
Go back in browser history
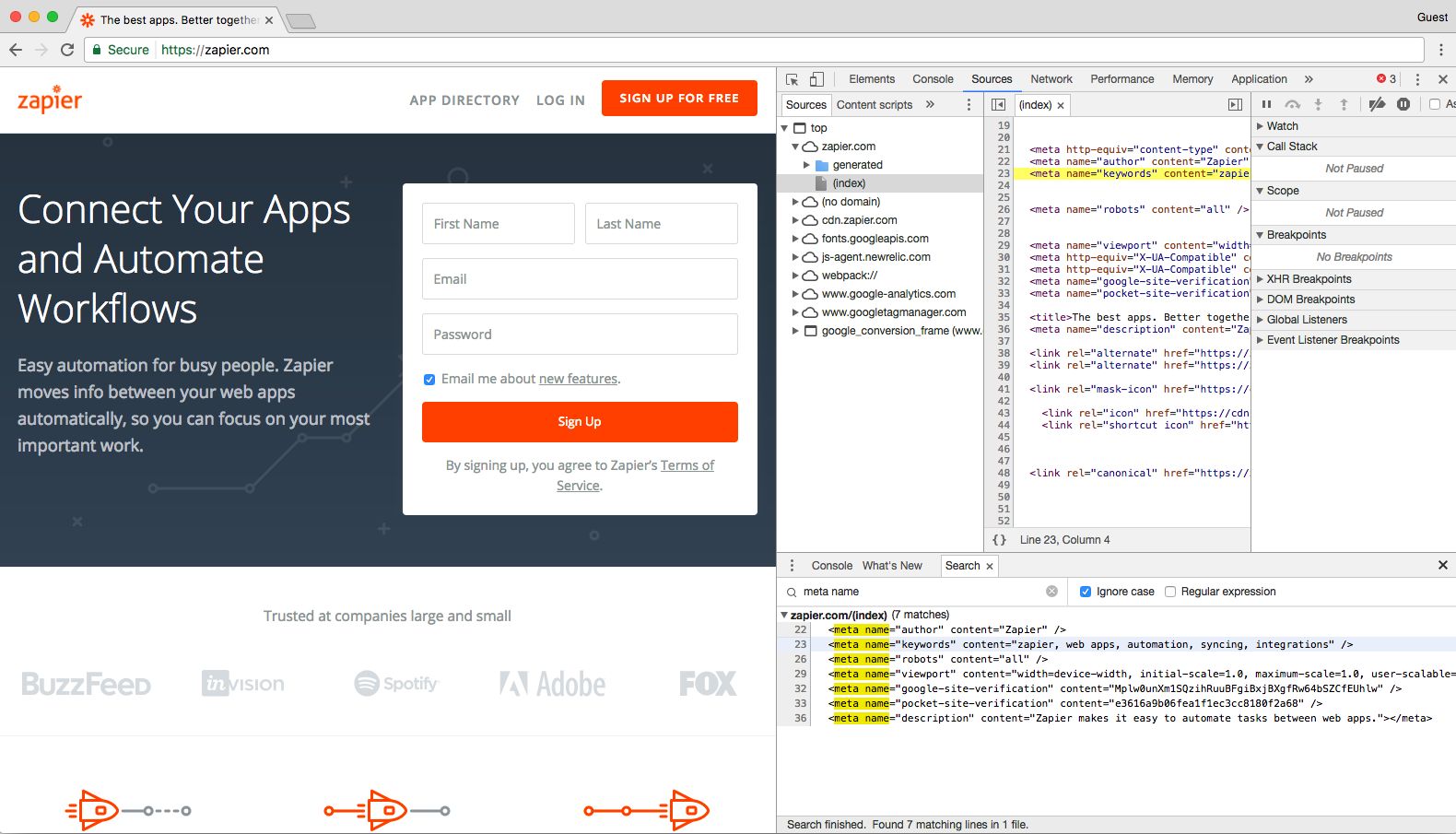pyautogui.click(x=16, y=50)
